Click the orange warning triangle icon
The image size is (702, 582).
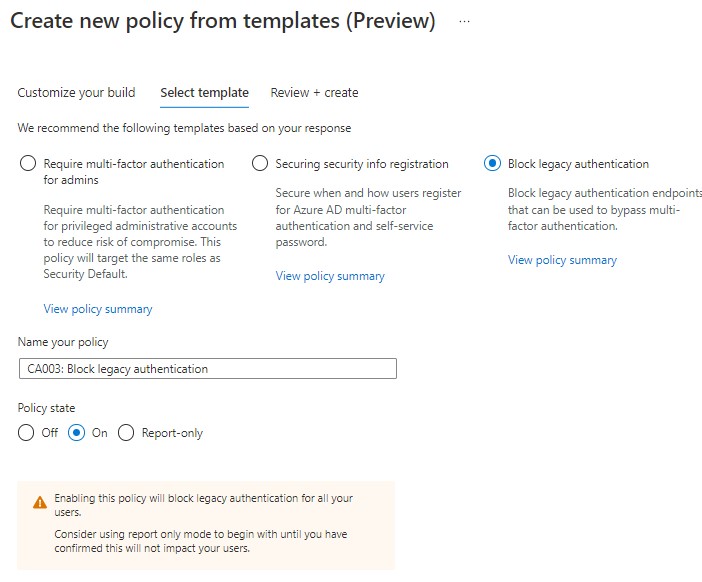click(x=39, y=503)
